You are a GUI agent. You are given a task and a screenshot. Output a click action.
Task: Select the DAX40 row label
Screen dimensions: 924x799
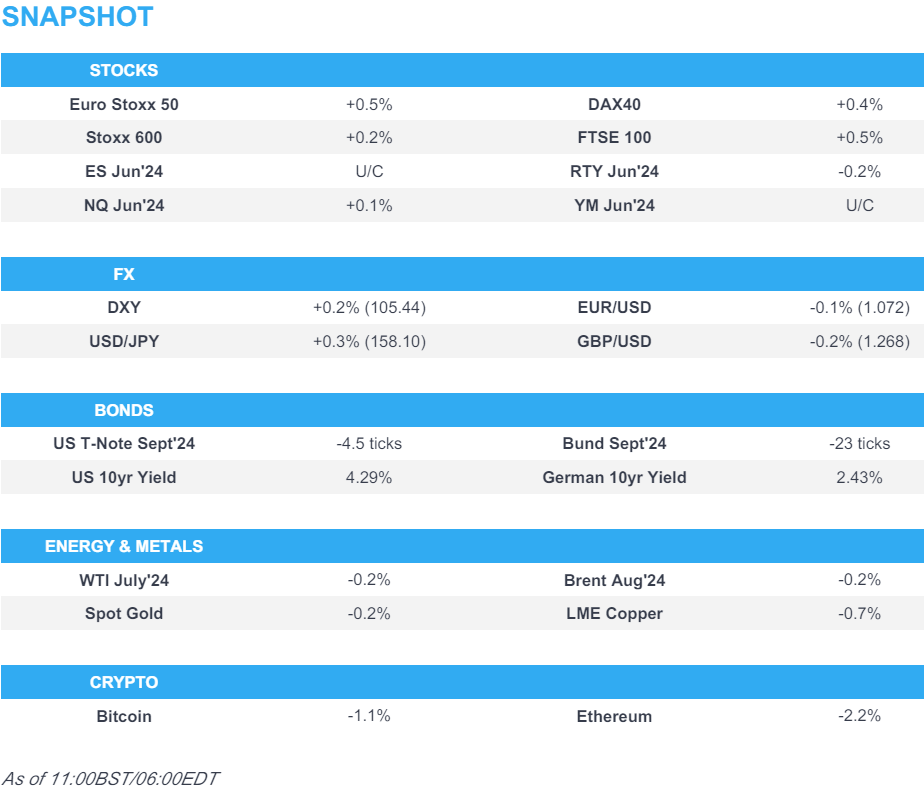614,104
